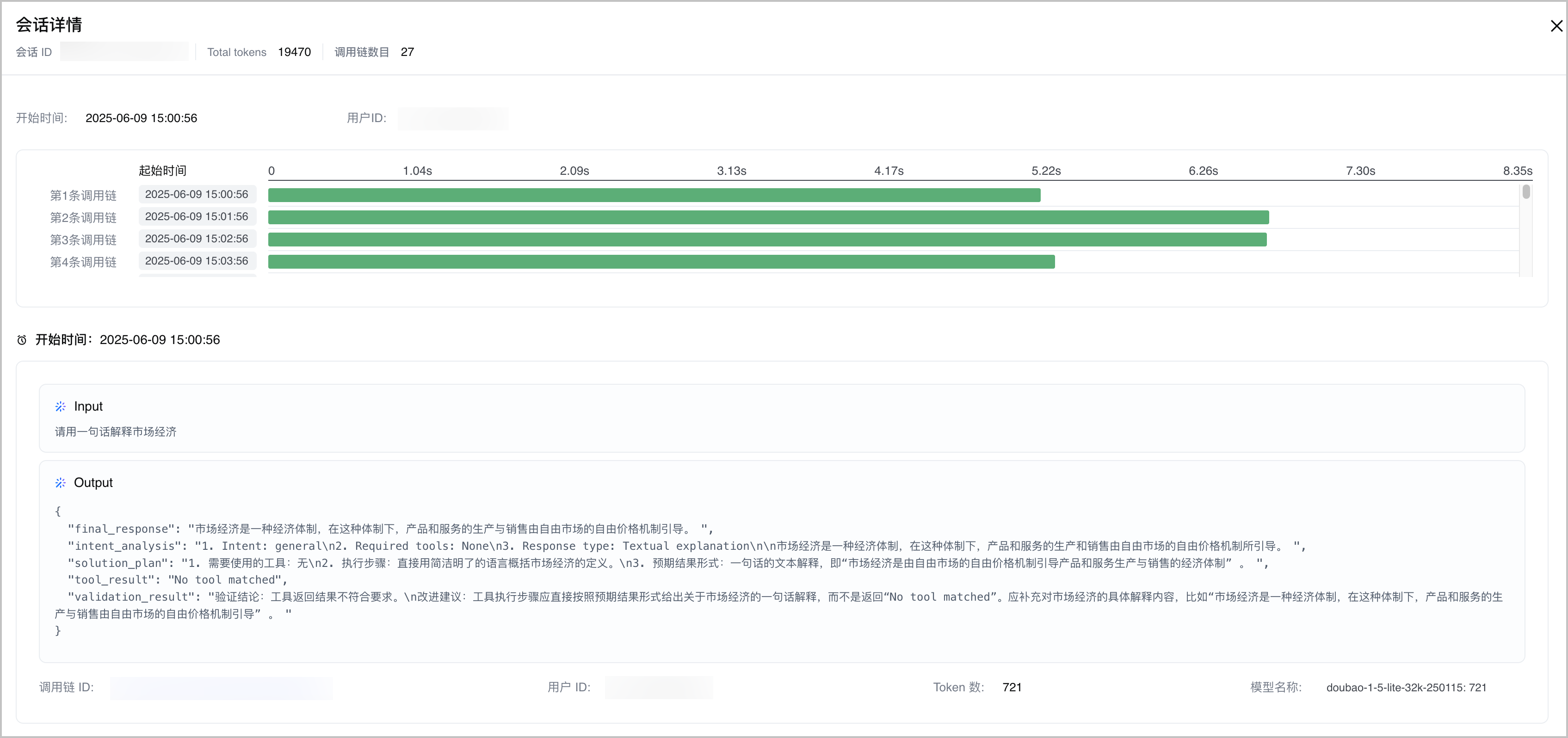
Task: Click the Total tokens value 19470
Action: [294, 52]
